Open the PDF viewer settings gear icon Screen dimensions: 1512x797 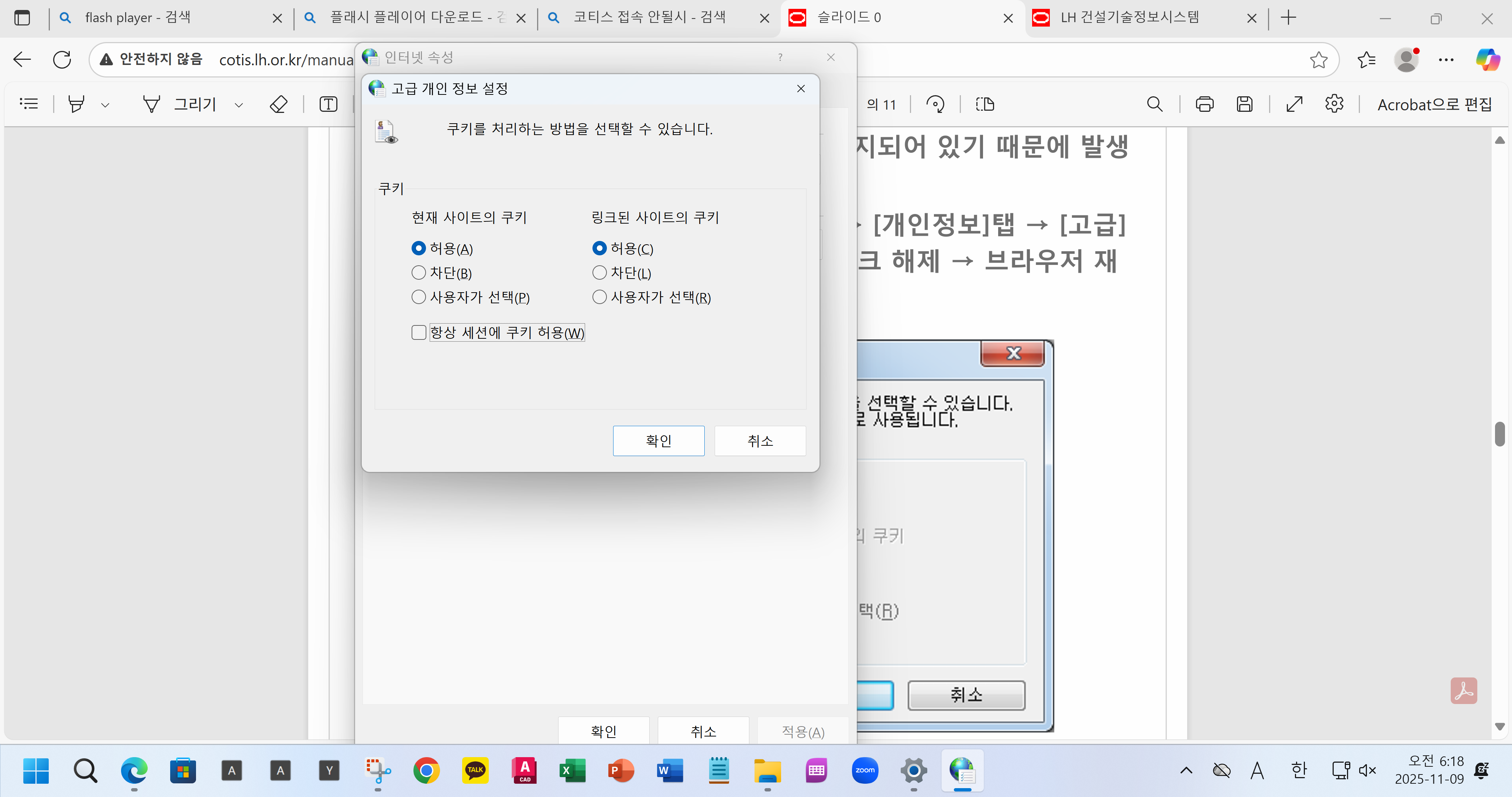(x=1334, y=104)
